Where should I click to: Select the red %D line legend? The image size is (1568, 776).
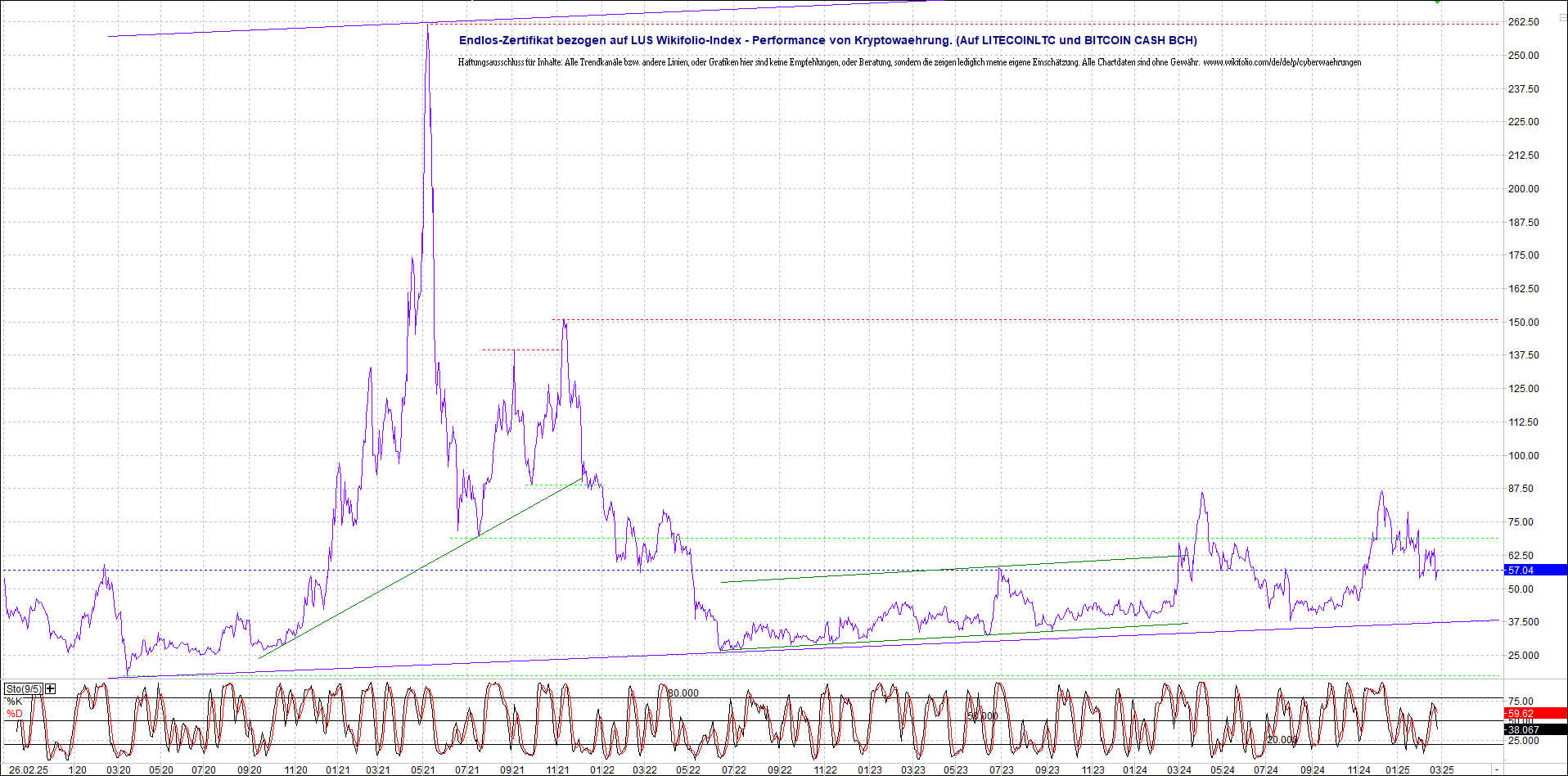pos(15,714)
